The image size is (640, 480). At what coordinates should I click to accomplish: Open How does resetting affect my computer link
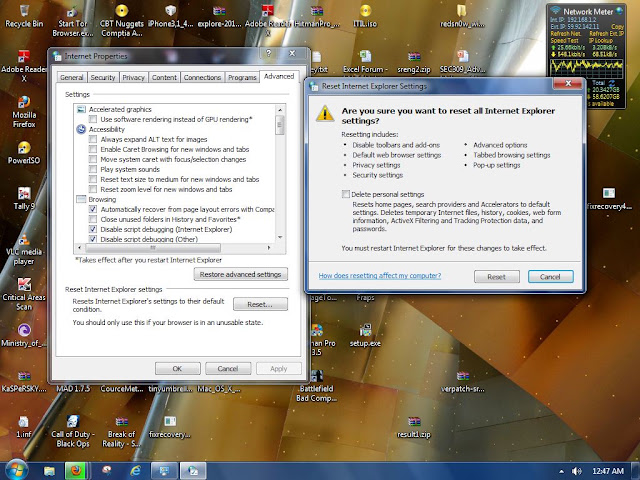click(x=380, y=276)
